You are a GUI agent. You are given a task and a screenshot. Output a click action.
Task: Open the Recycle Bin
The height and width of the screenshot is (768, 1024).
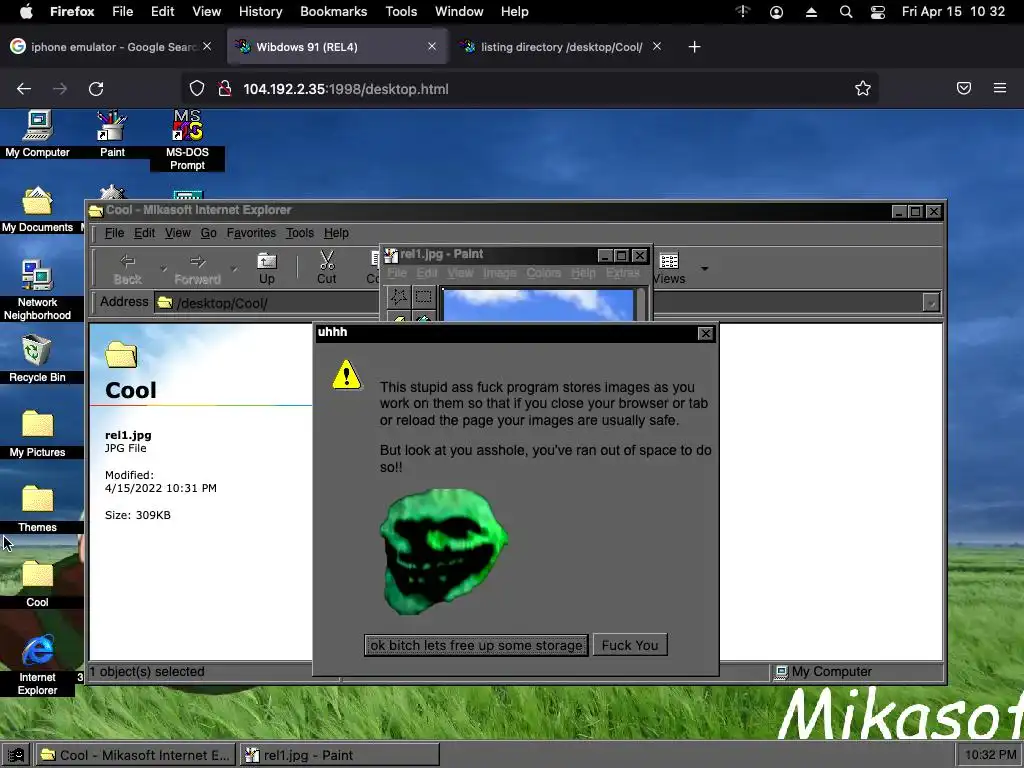point(37,359)
